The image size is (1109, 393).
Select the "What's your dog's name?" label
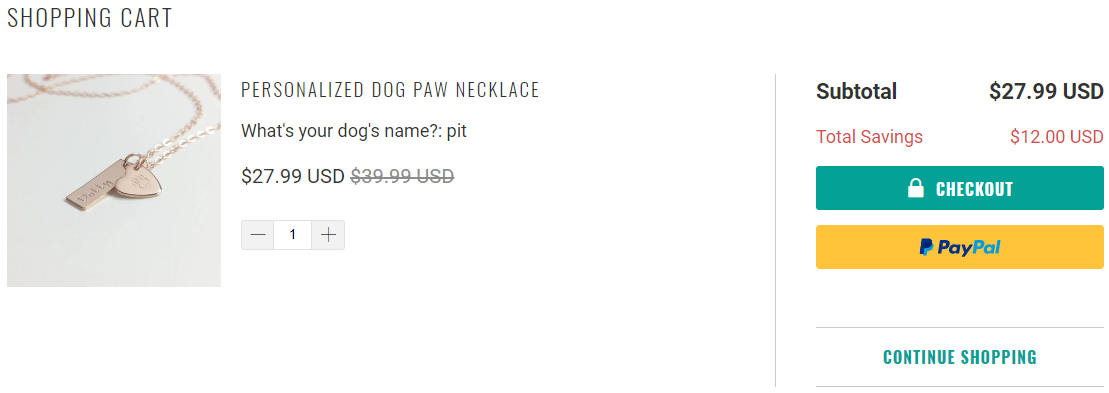coord(342,131)
